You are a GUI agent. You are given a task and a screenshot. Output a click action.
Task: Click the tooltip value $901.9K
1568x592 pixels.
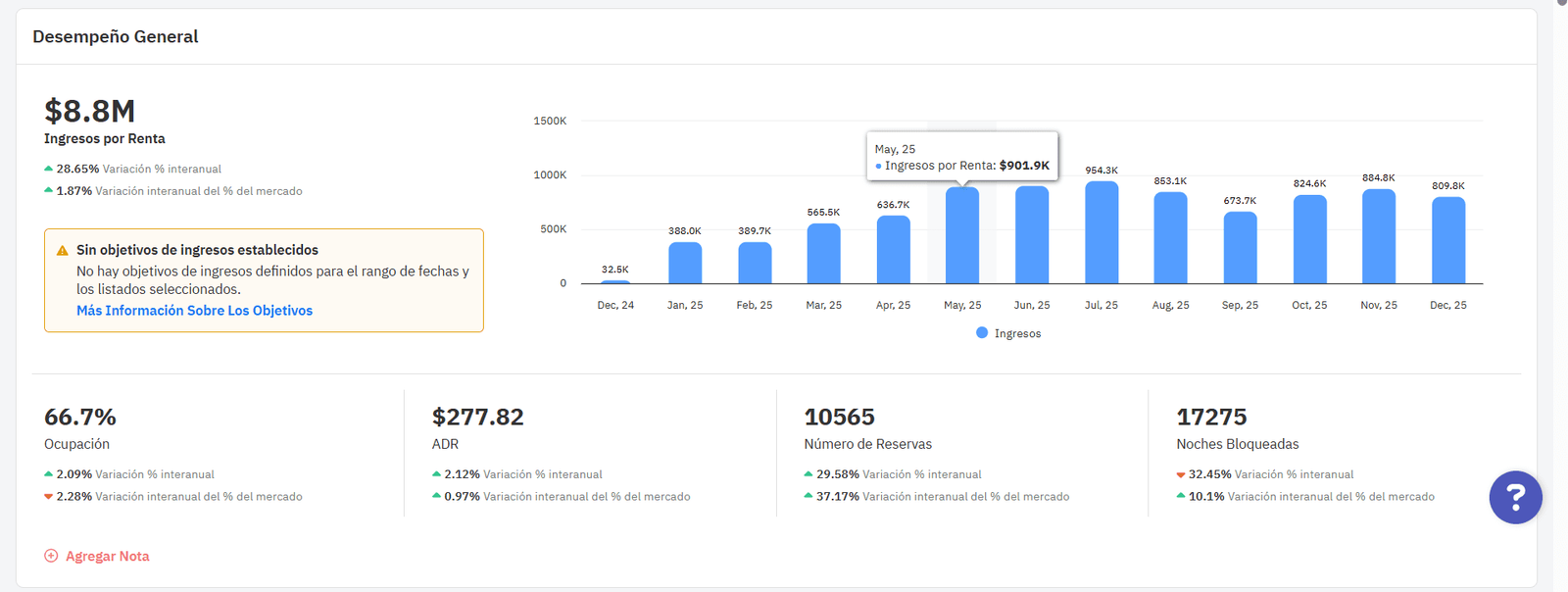pyautogui.click(x=1024, y=166)
